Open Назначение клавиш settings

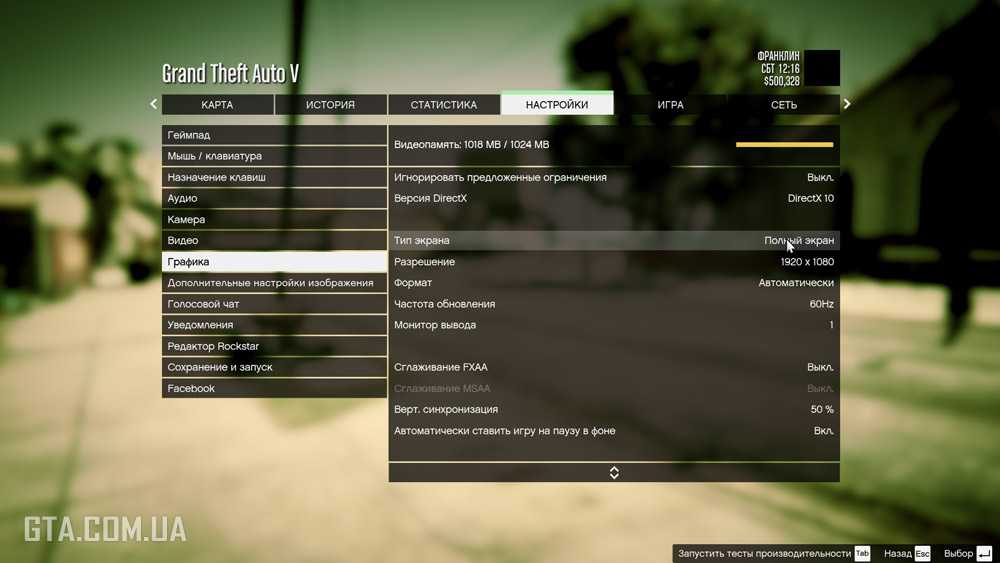(274, 177)
